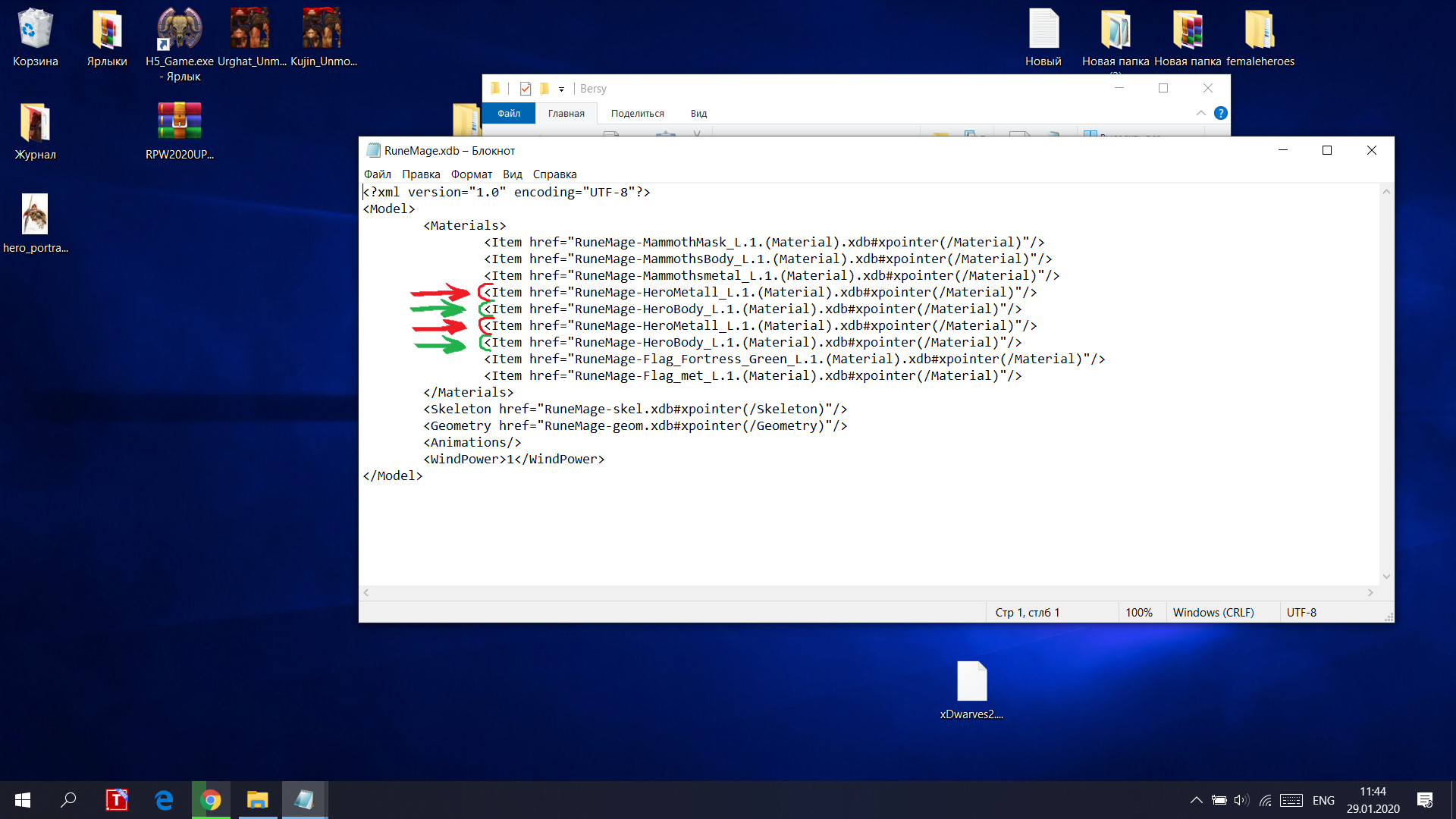Click the 100% zoom status bar entry
This screenshot has height=819, width=1456.
point(1139,613)
